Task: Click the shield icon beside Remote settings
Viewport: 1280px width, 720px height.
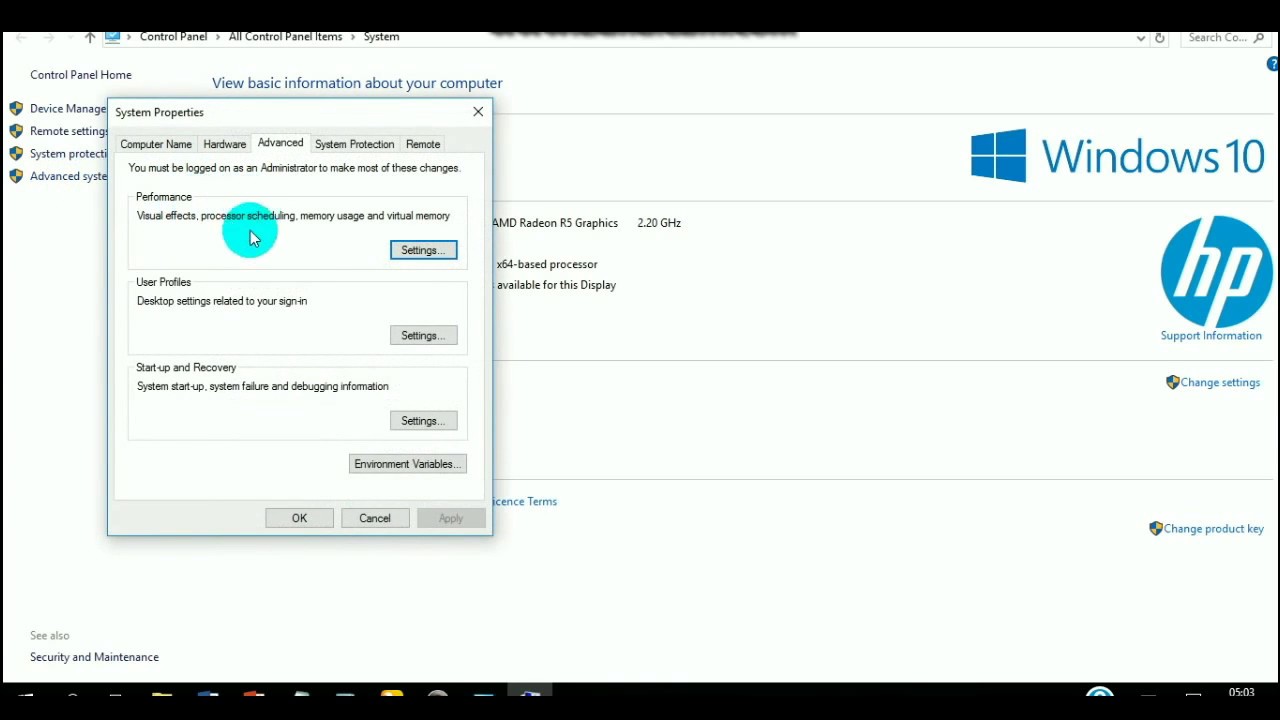Action: [16, 131]
